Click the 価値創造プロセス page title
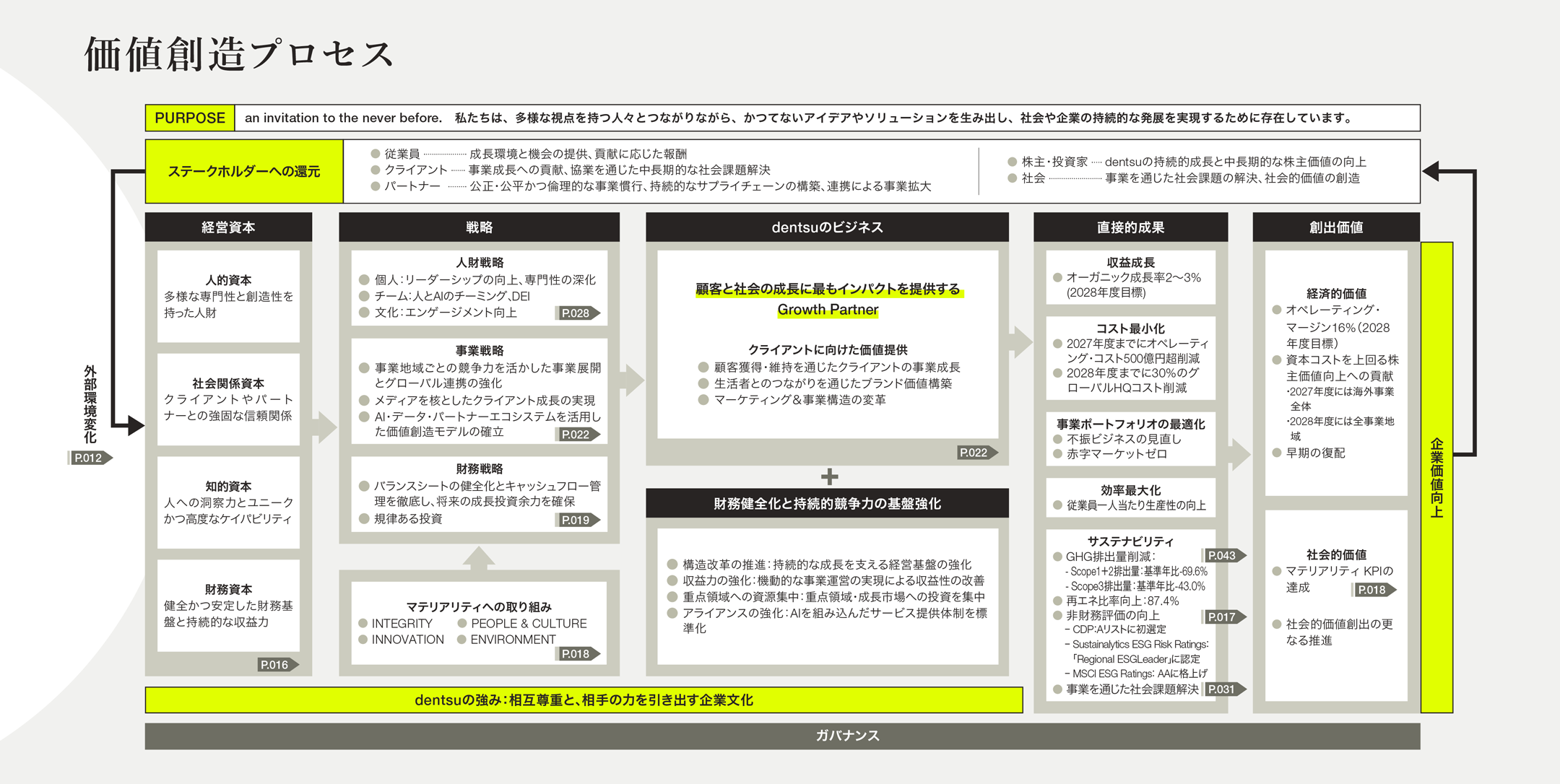This screenshot has height=784, width=1560. [x=239, y=54]
